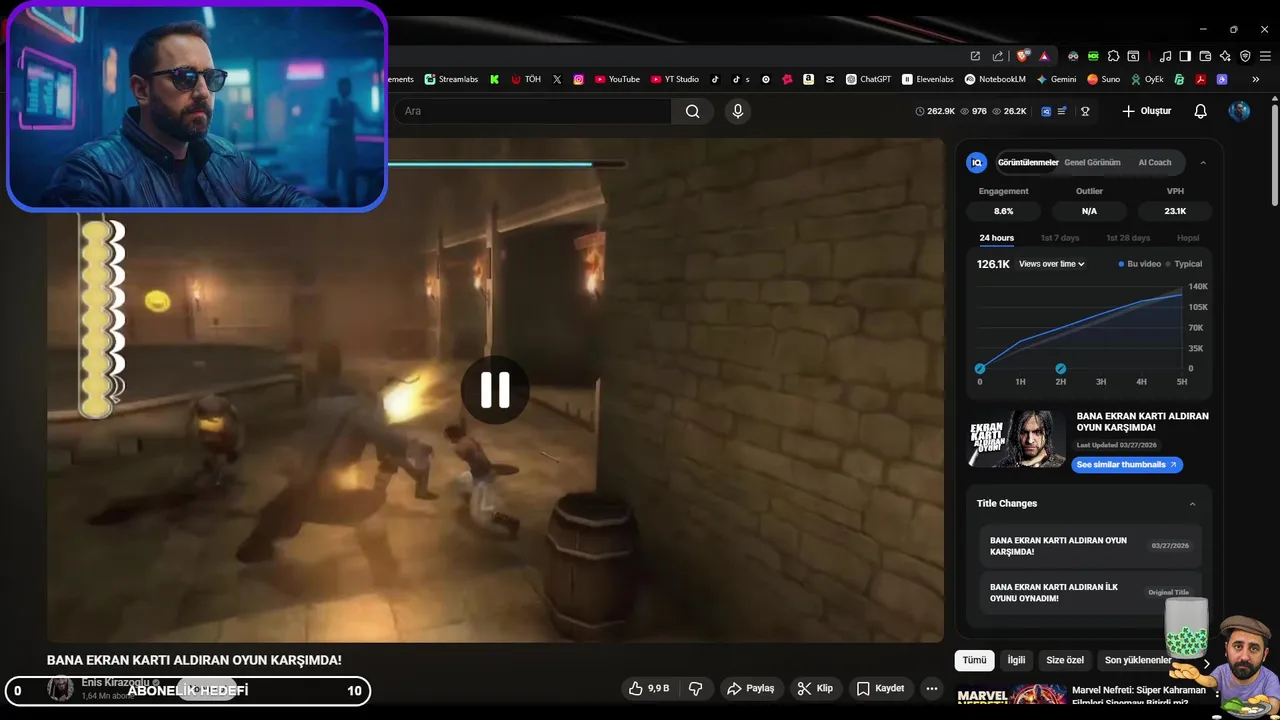Click the YouTube search magnifier button
This screenshot has height=720, width=1280.
(x=692, y=111)
